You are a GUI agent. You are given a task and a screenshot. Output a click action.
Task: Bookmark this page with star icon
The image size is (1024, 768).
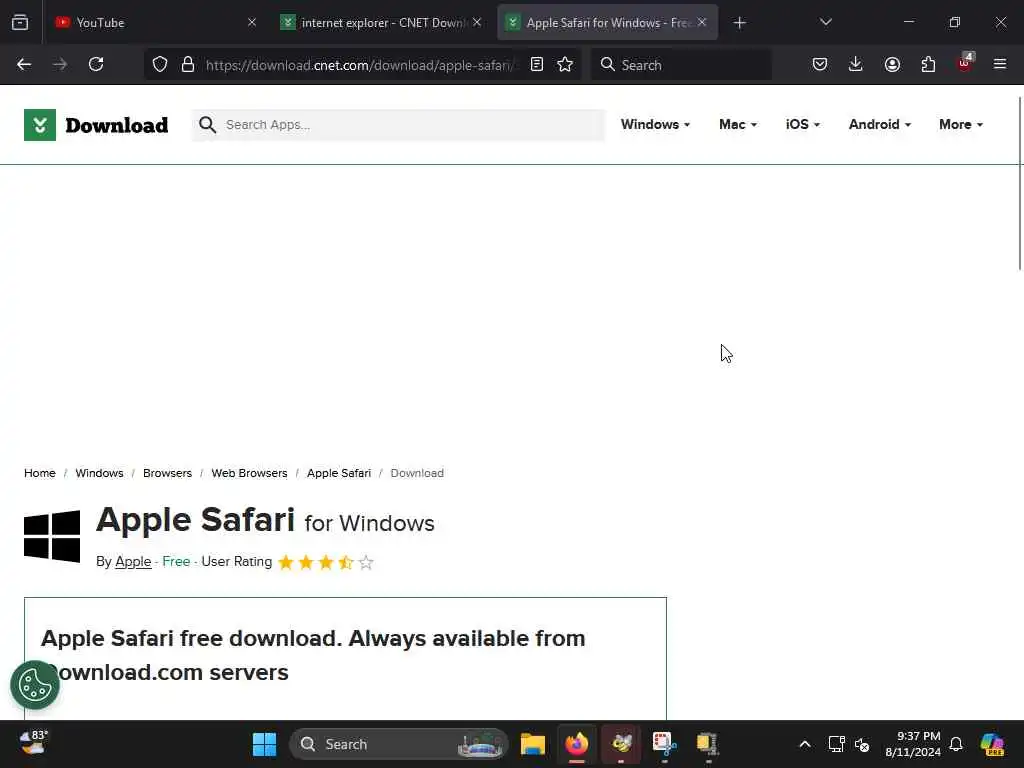[x=565, y=65]
